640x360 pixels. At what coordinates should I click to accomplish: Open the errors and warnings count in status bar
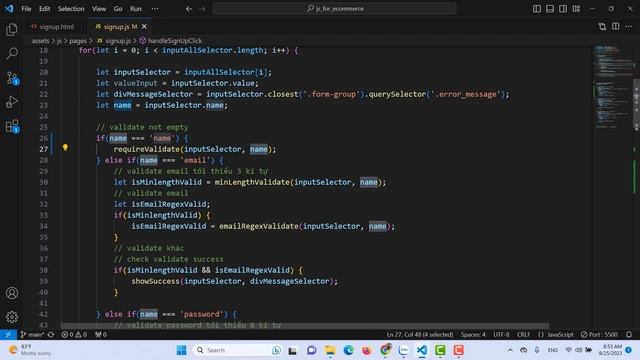(x=74, y=334)
